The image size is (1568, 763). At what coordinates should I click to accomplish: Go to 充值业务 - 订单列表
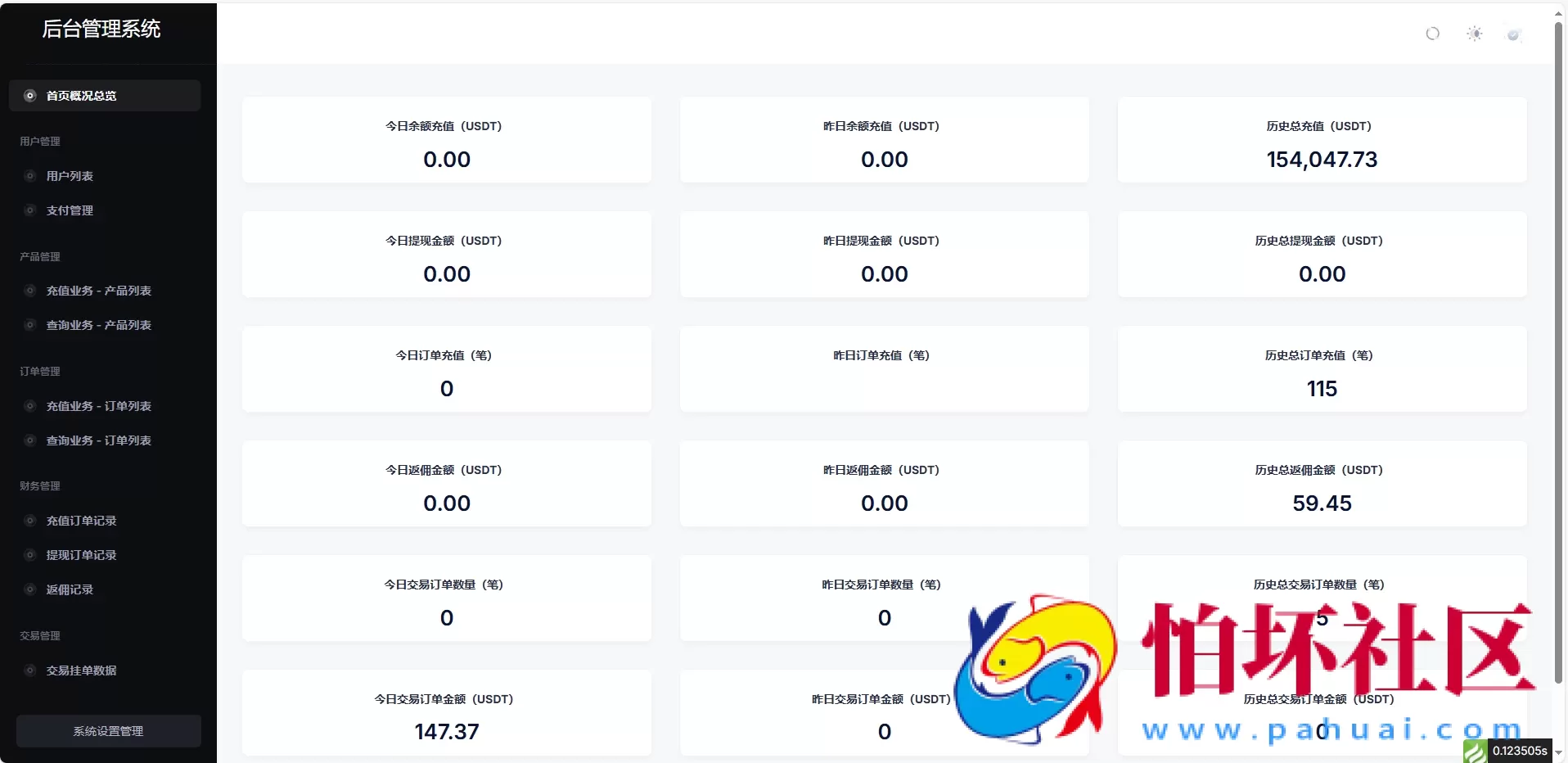click(x=98, y=406)
